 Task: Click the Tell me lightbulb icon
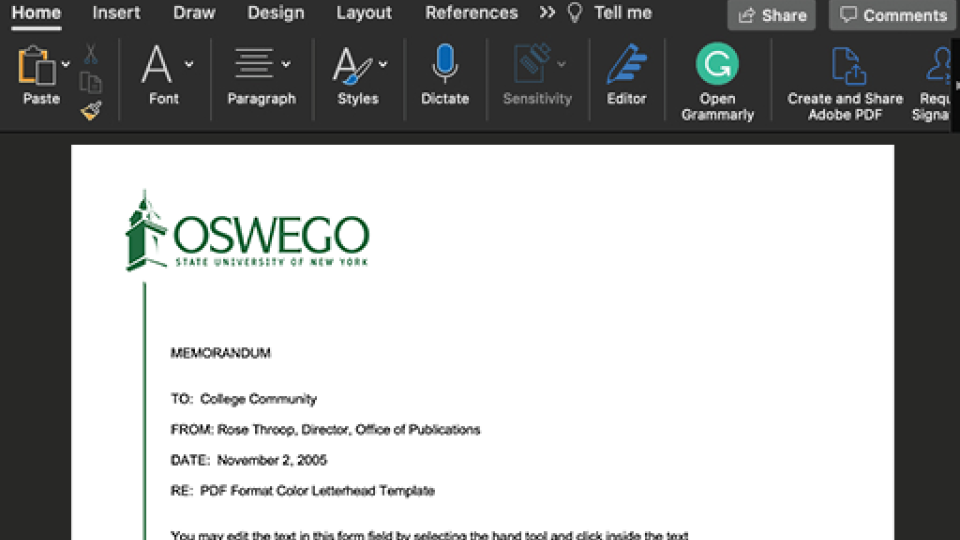(574, 13)
